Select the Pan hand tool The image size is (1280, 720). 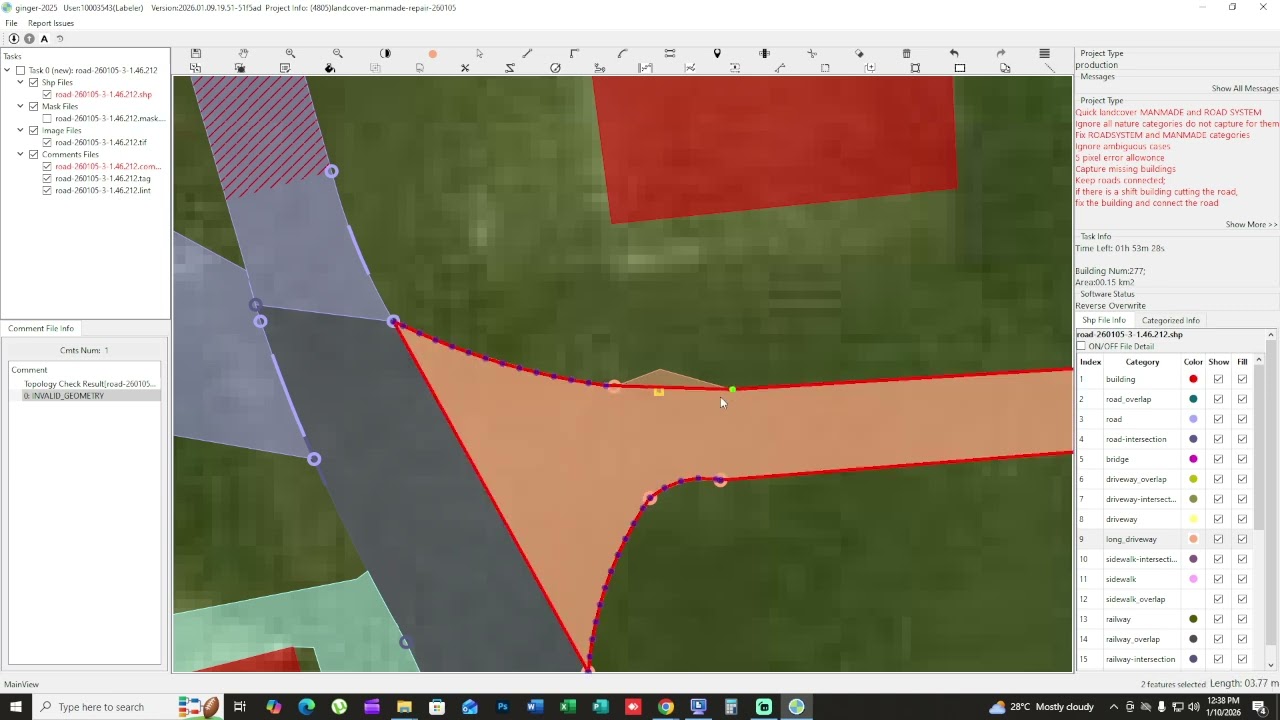tap(243, 53)
